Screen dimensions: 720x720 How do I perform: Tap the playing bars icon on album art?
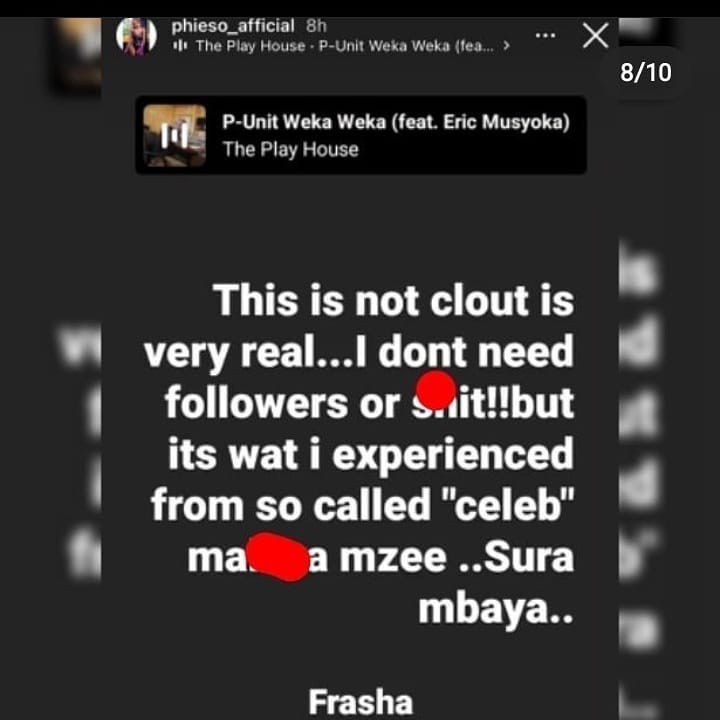(x=174, y=135)
